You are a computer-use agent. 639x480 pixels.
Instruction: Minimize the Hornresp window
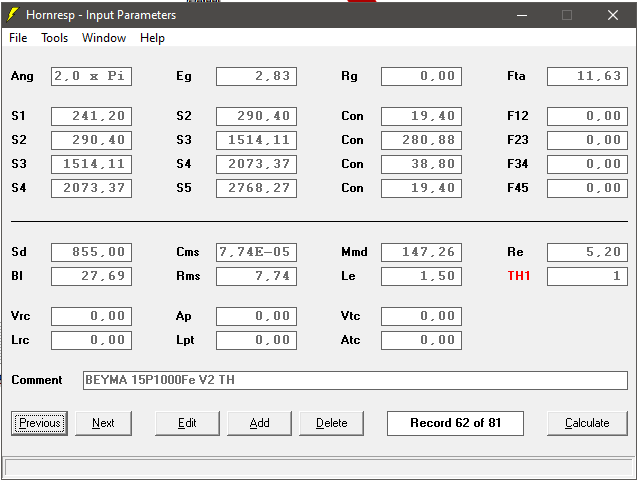pos(522,15)
